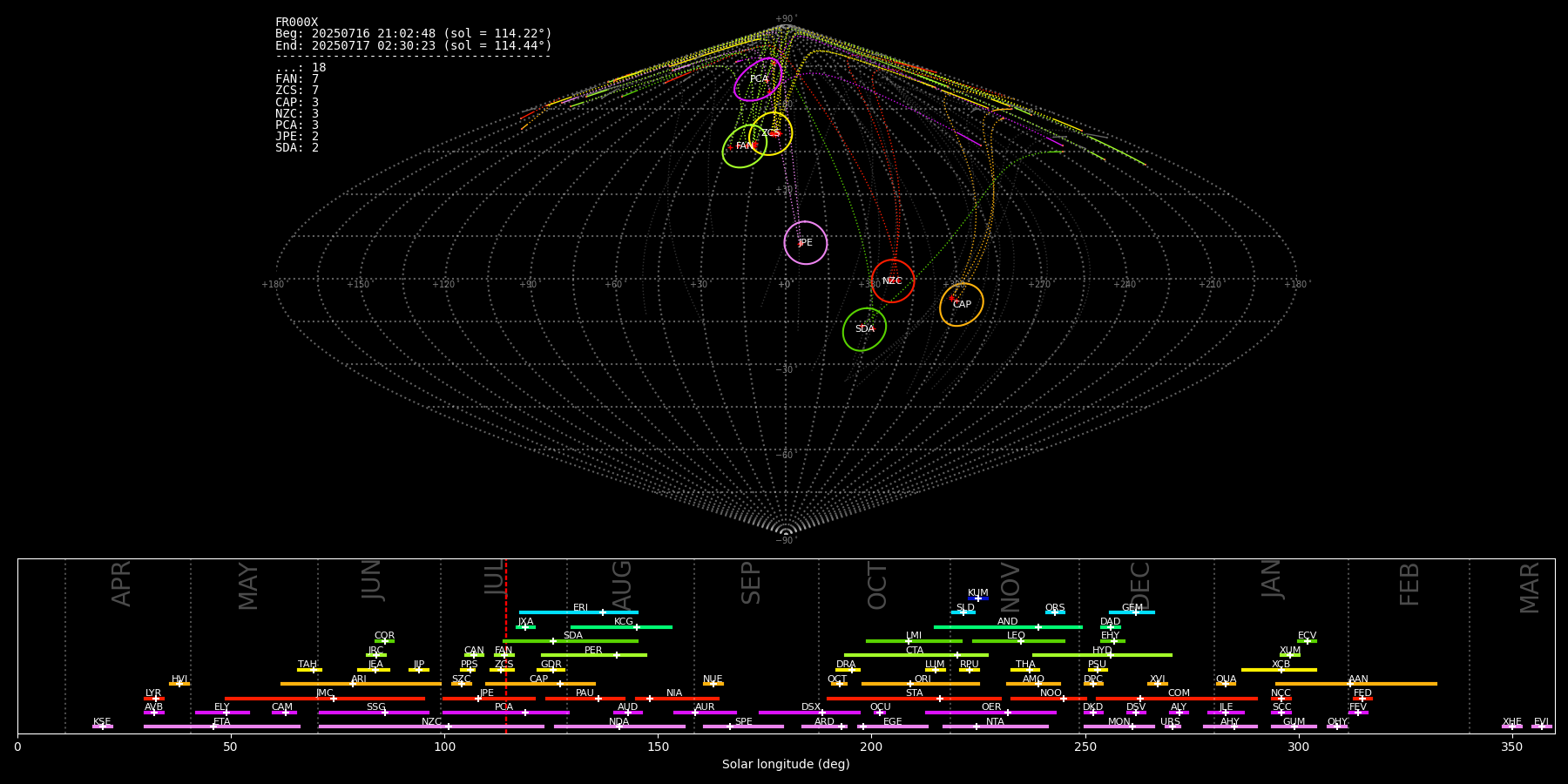
Task: Select the 'ZCS: 7' legend entry
Action: 297,91
